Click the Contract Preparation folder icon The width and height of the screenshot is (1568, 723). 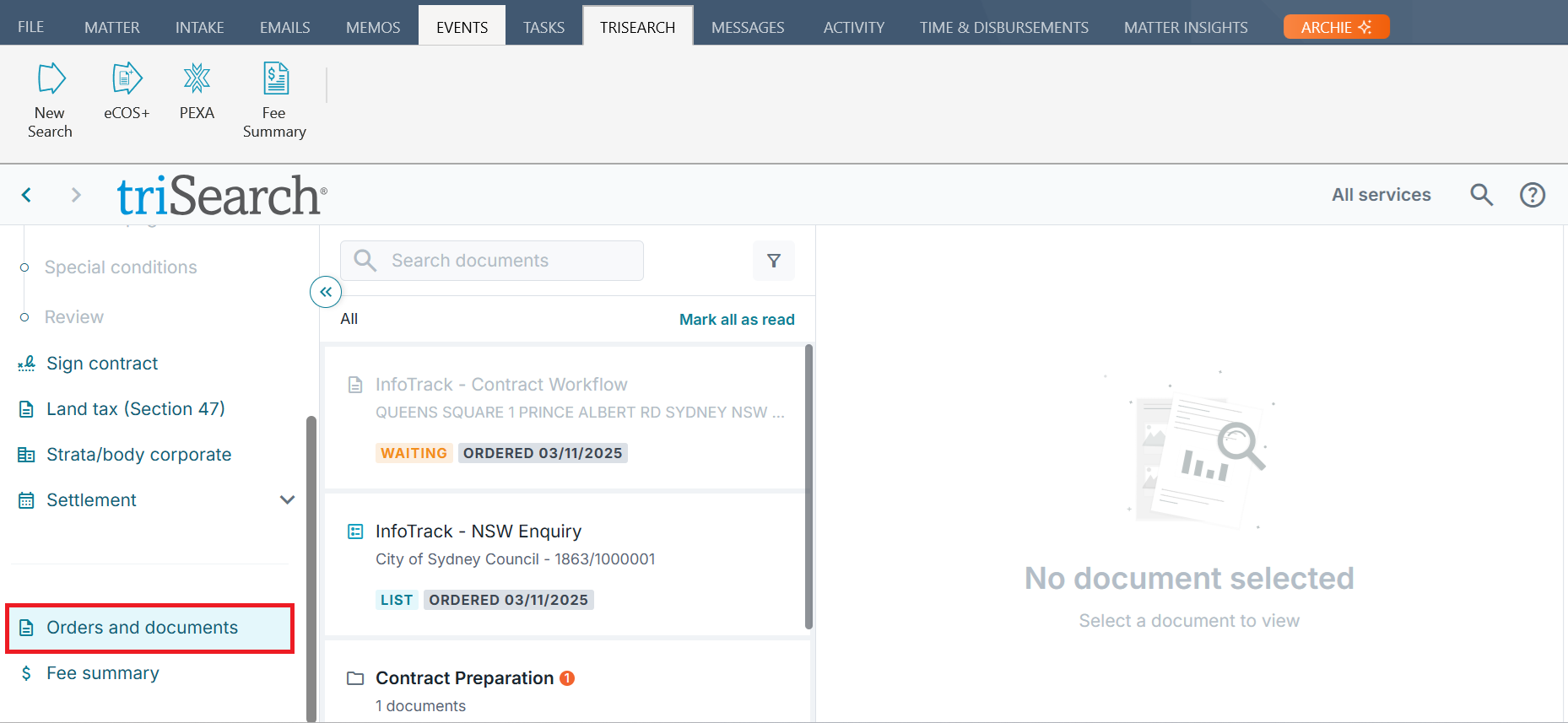[355, 678]
